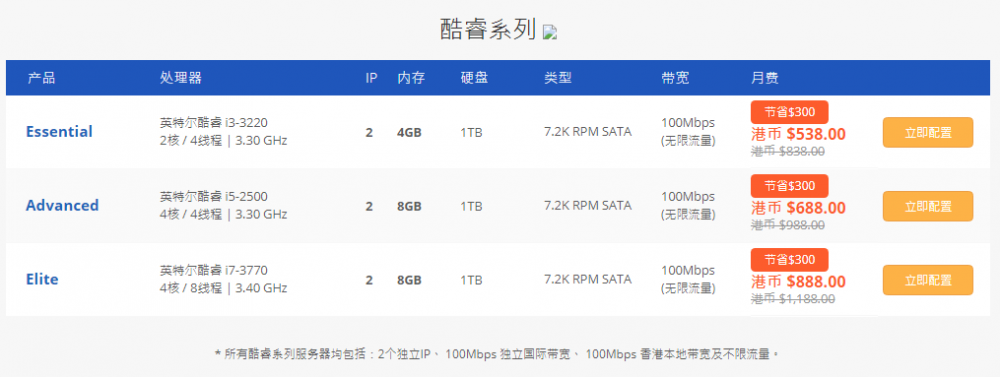Viewport: 1000px width, 377px height.
Task: Click the 酷睿系列 heading
Action: tap(488, 30)
